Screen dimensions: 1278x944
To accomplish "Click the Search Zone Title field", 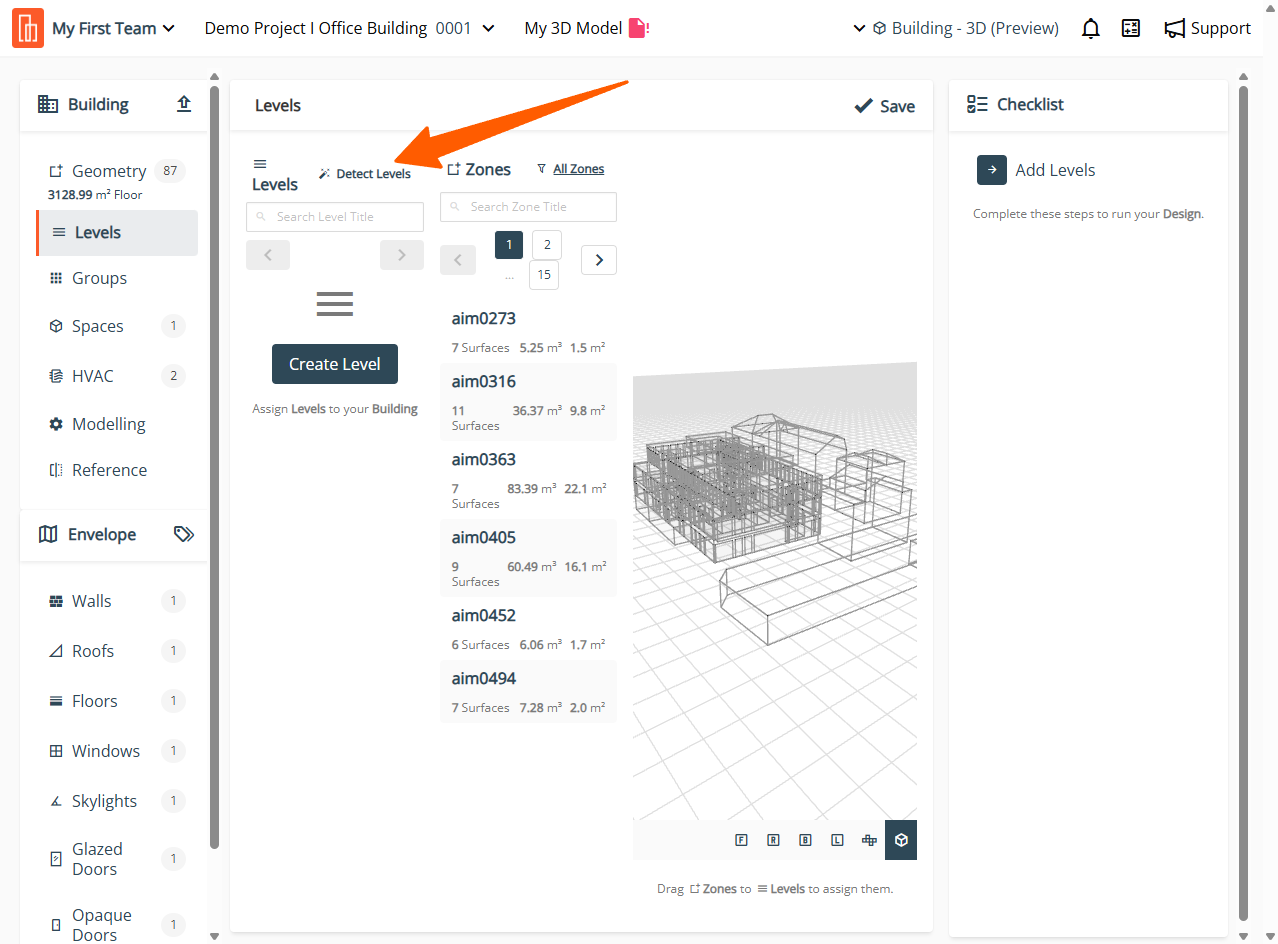I will point(529,207).
